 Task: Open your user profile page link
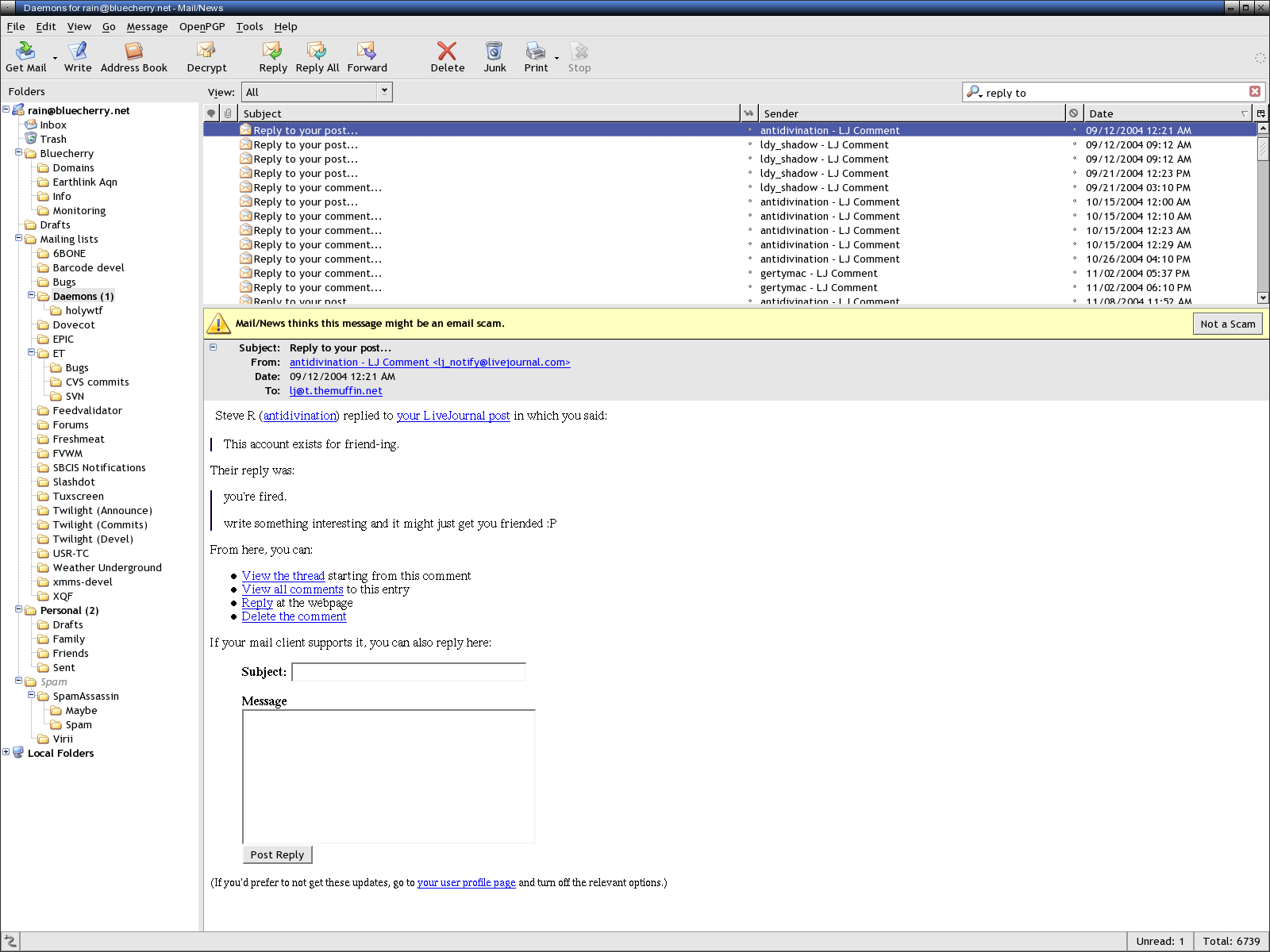(x=466, y=882)
